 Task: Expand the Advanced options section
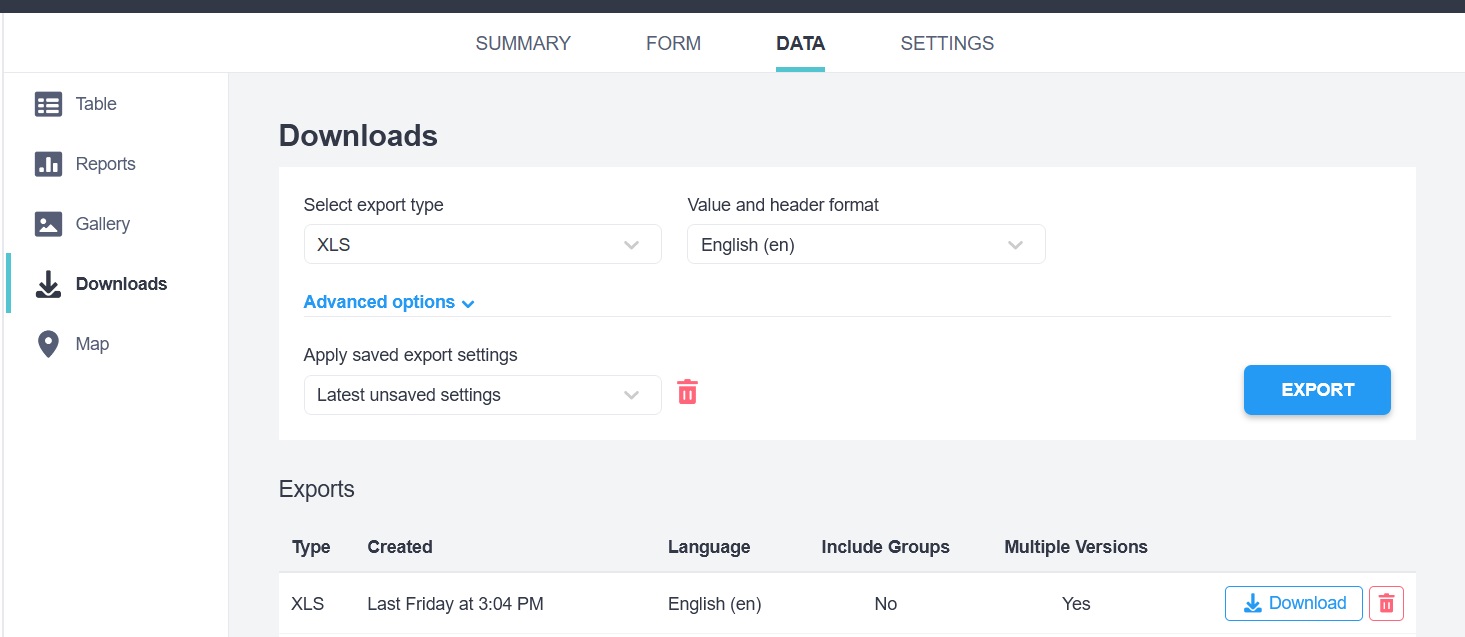pos(388,301)
